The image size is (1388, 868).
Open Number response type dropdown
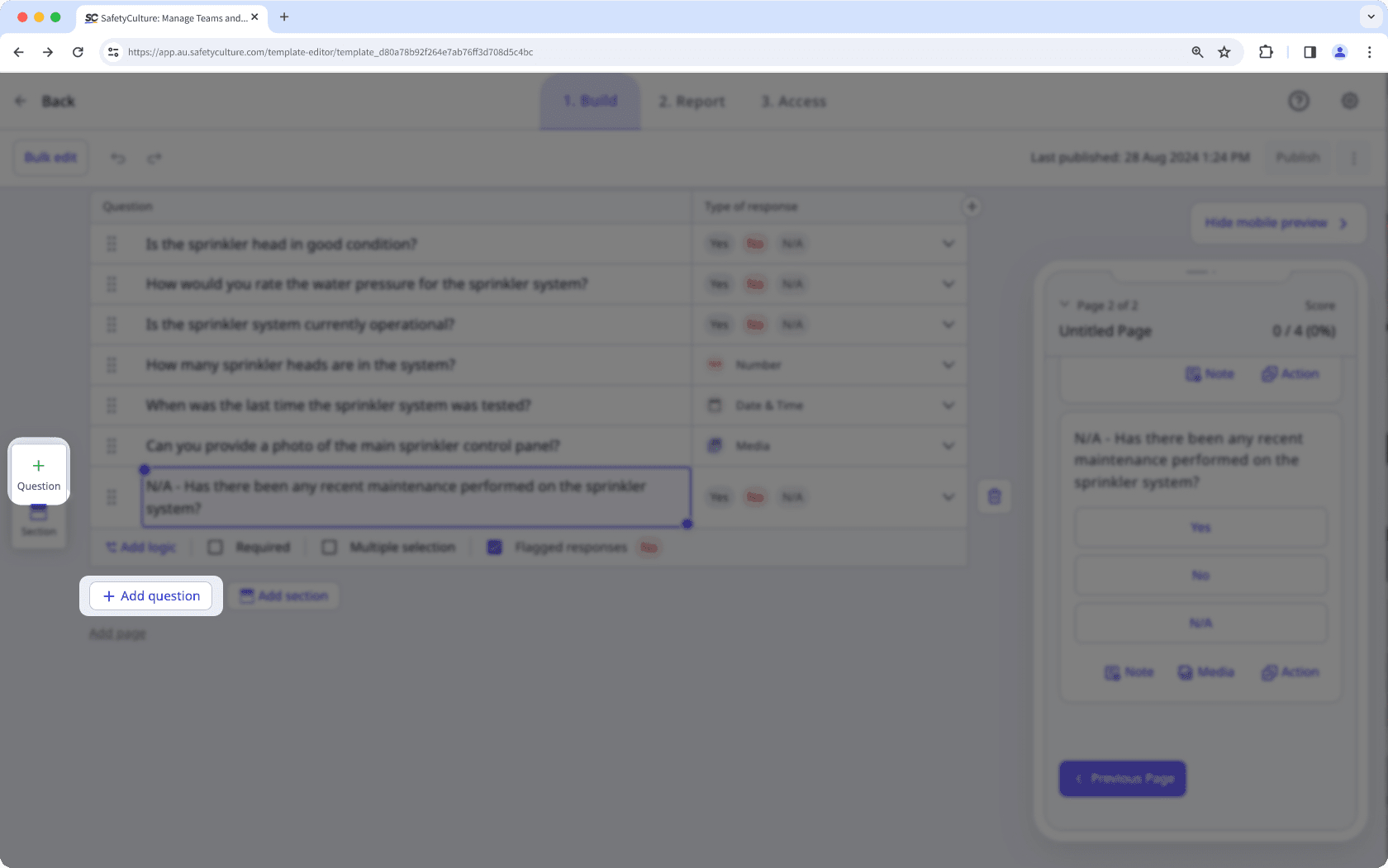click(x=948, y=365)
